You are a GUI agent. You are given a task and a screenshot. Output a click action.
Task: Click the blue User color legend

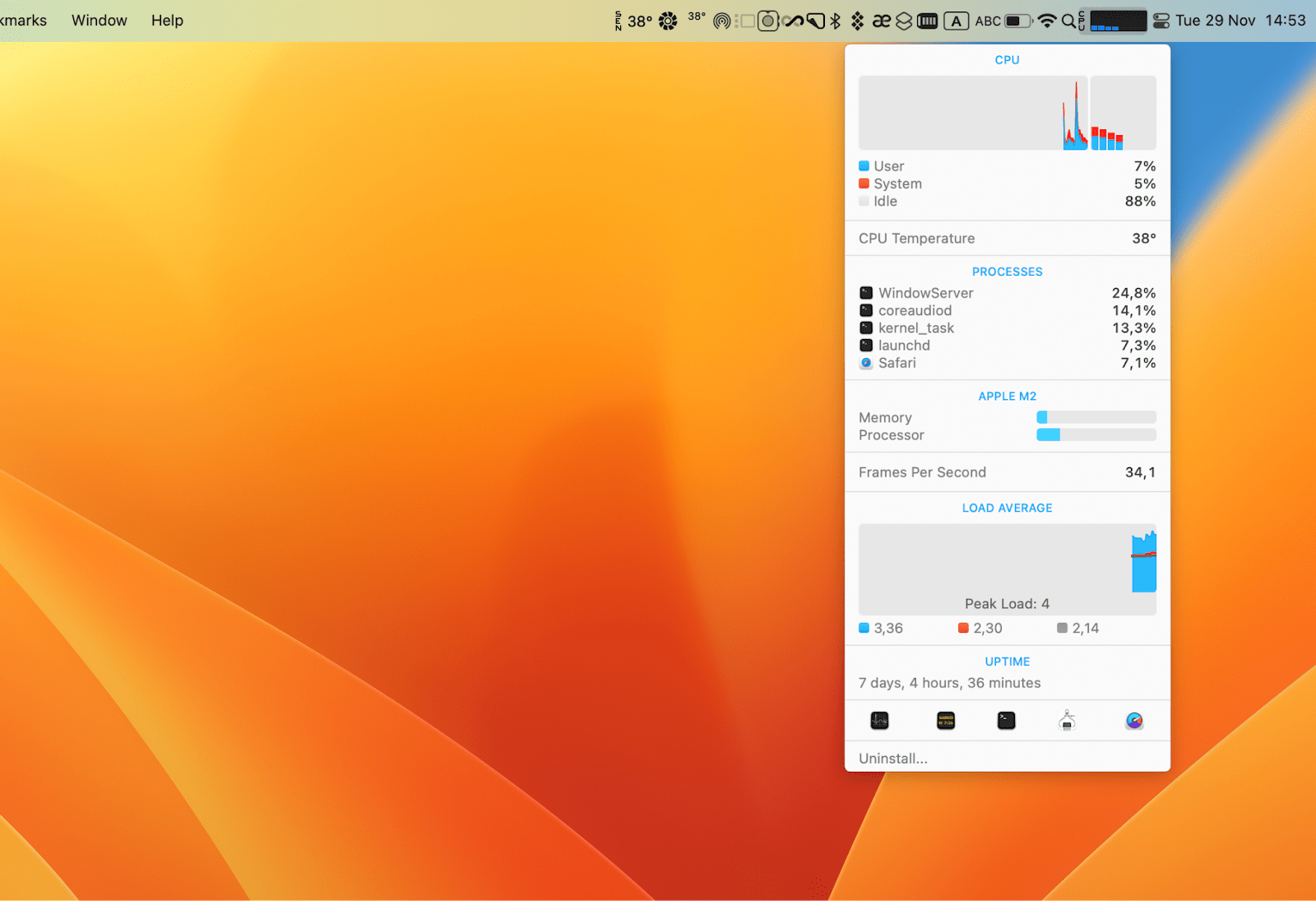pyautogui.click(x=864, y=166)
